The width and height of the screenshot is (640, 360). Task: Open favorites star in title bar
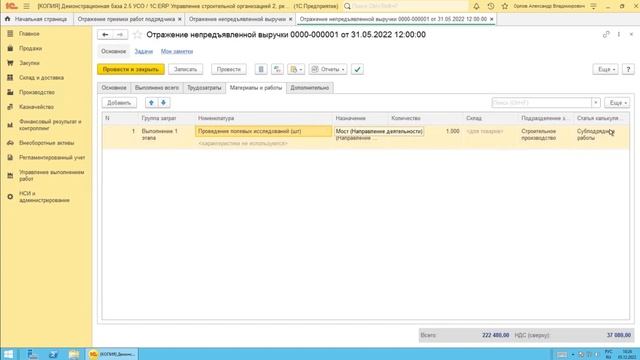pyautogui.click(x=505, y=6)
